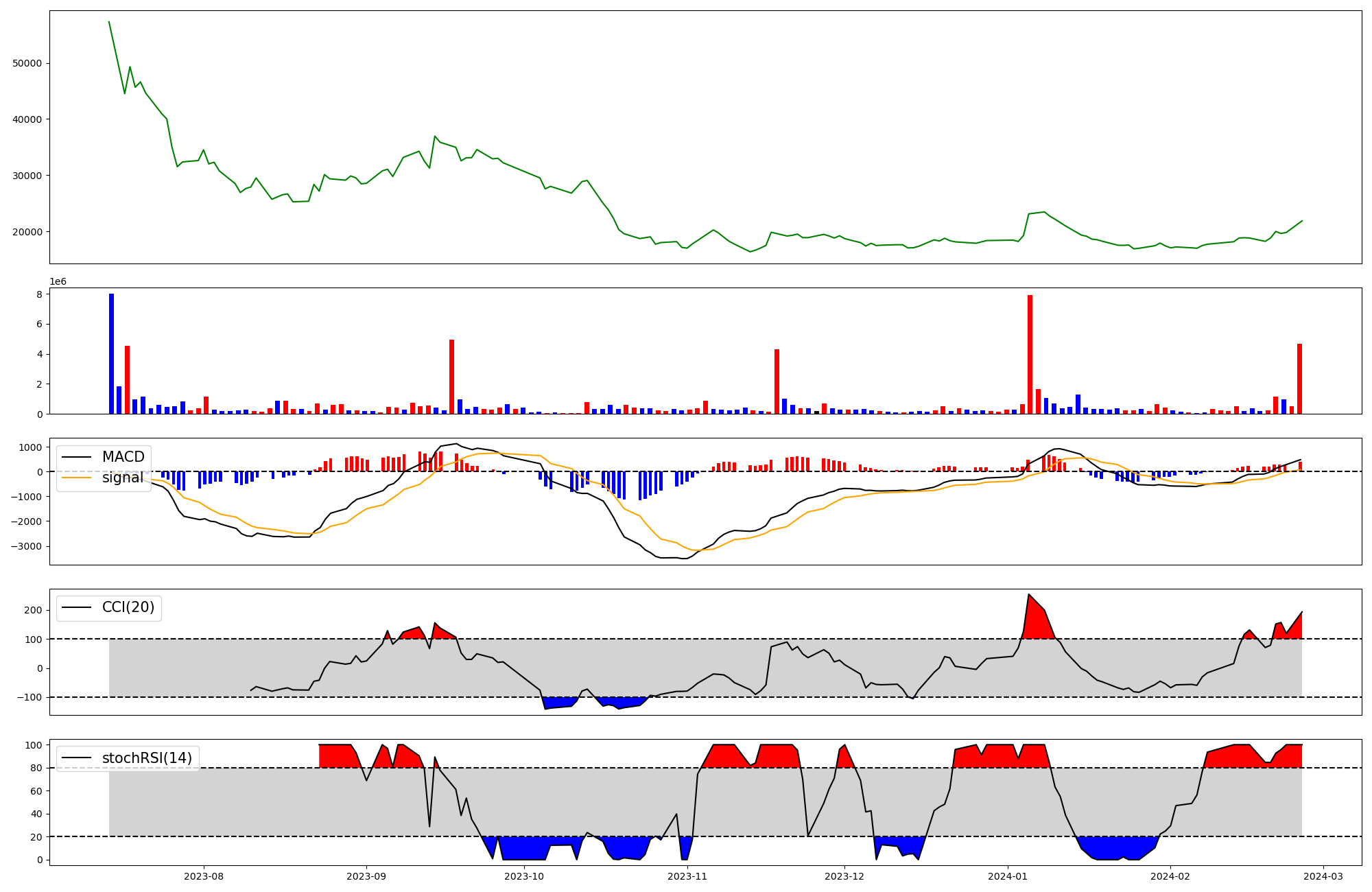Click the stochRSI(14) legend label
This screenshot has height=892, width=1372.
point(147,758)
